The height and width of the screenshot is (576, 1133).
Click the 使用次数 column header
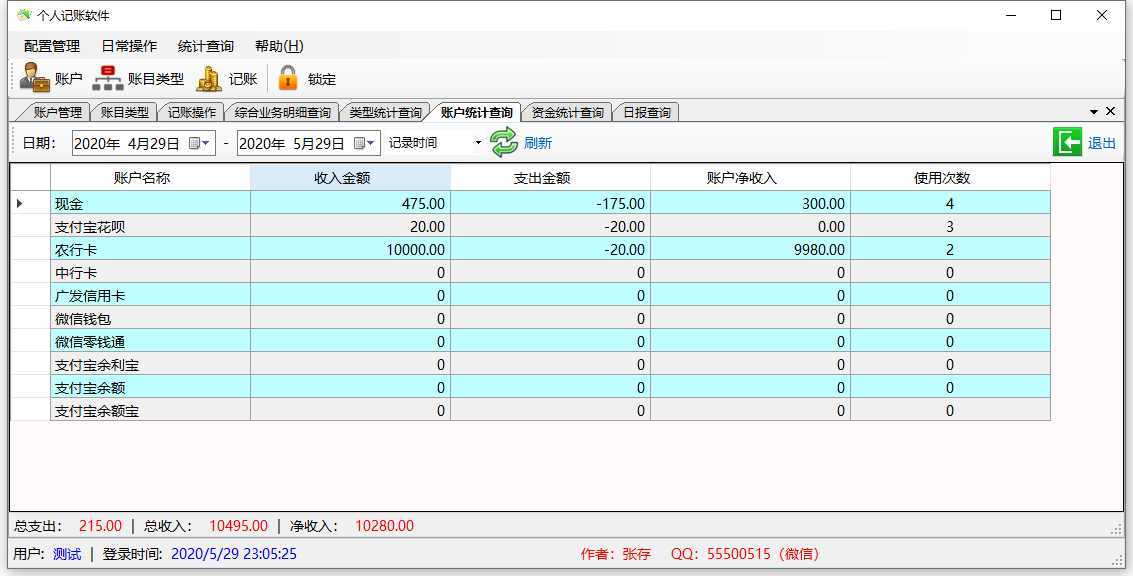[949, 177]
